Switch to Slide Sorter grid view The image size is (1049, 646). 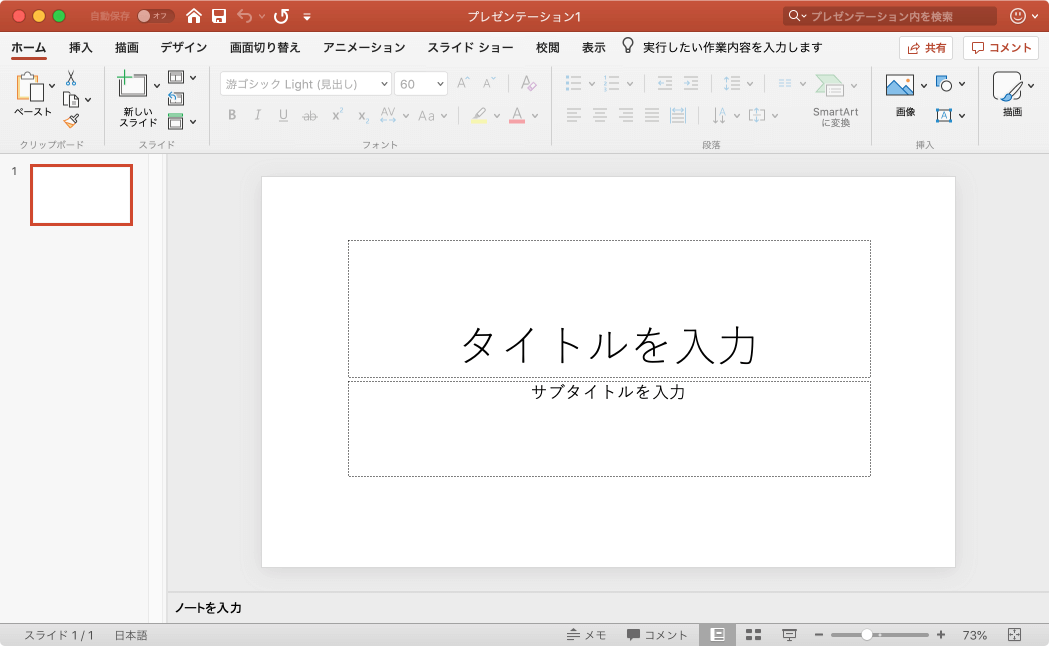754,635
